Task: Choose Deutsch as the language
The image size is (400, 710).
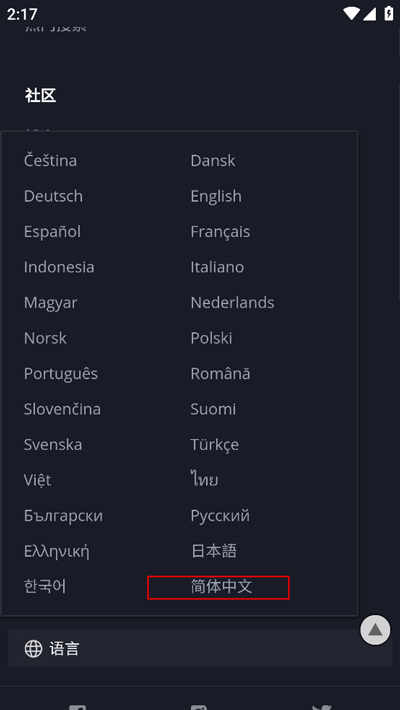Action: point(53,196)
